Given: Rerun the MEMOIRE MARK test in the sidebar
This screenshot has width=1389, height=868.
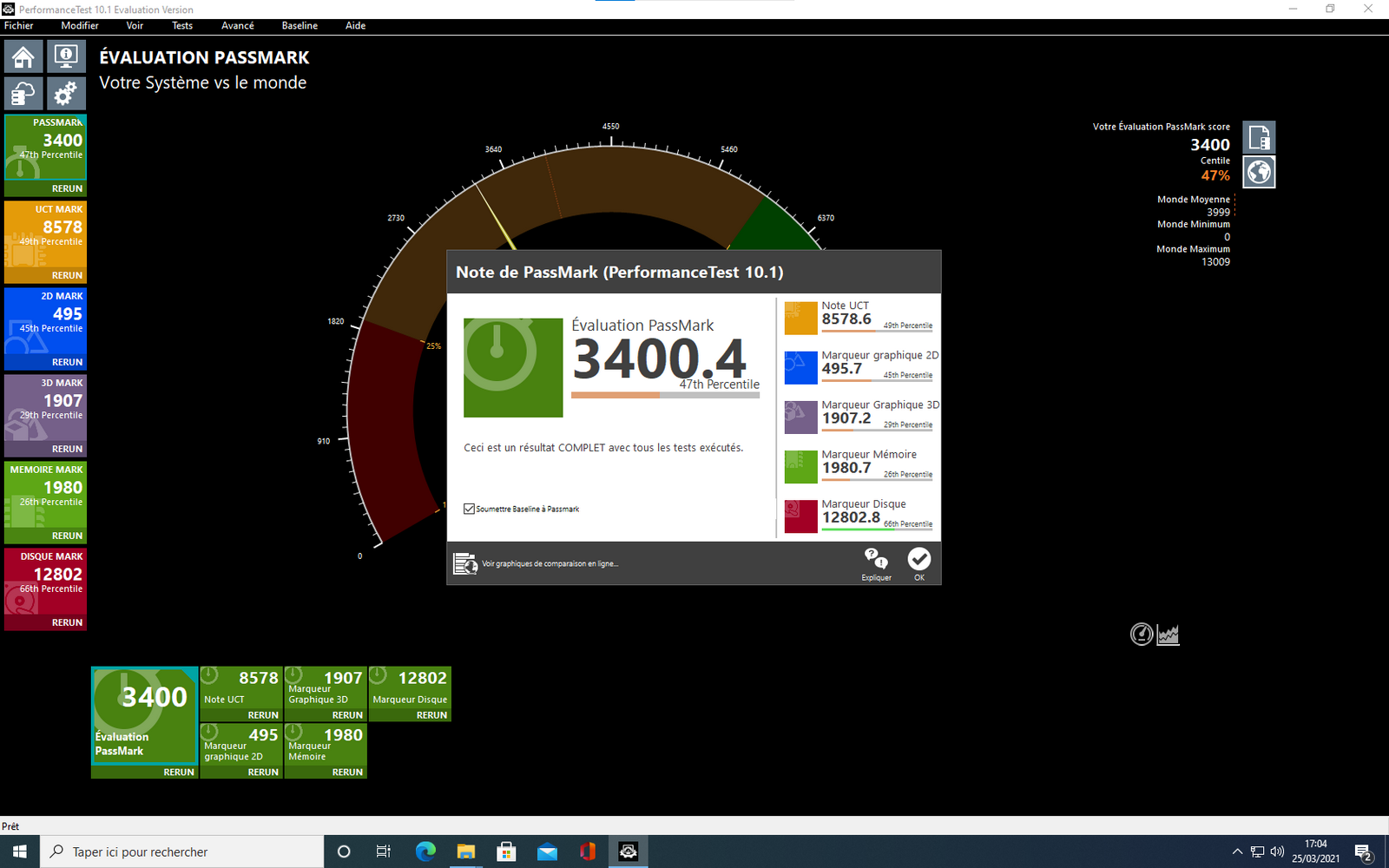Looking at the screenshot, I should (67, 536).
